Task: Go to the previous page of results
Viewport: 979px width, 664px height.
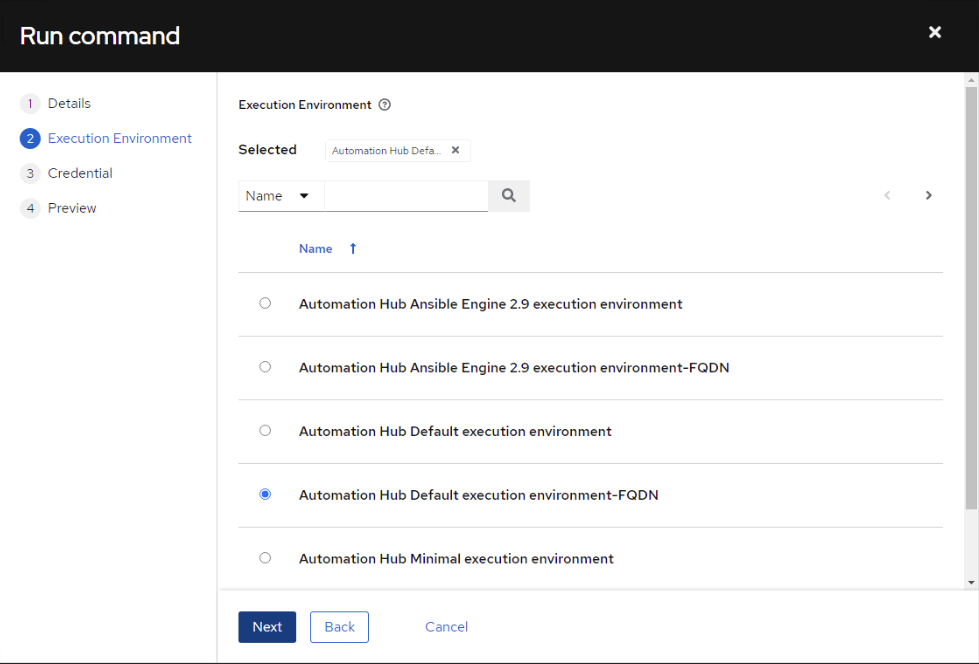Action: pyautogui.click(x=887, y=196)
